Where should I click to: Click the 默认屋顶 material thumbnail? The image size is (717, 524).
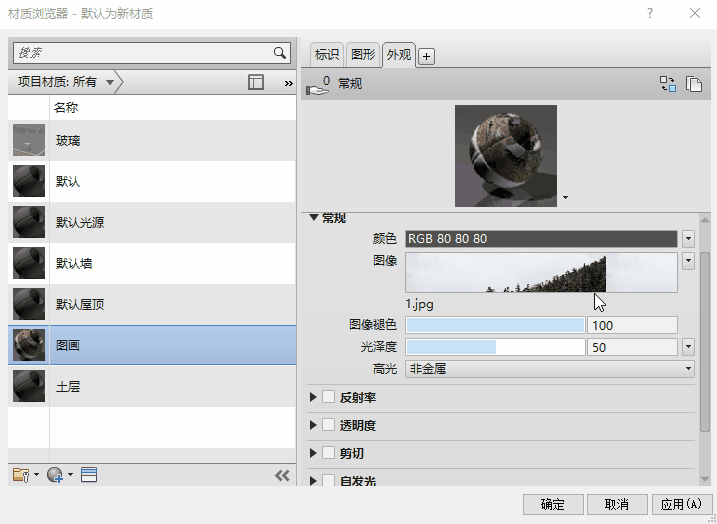point(29,304)
